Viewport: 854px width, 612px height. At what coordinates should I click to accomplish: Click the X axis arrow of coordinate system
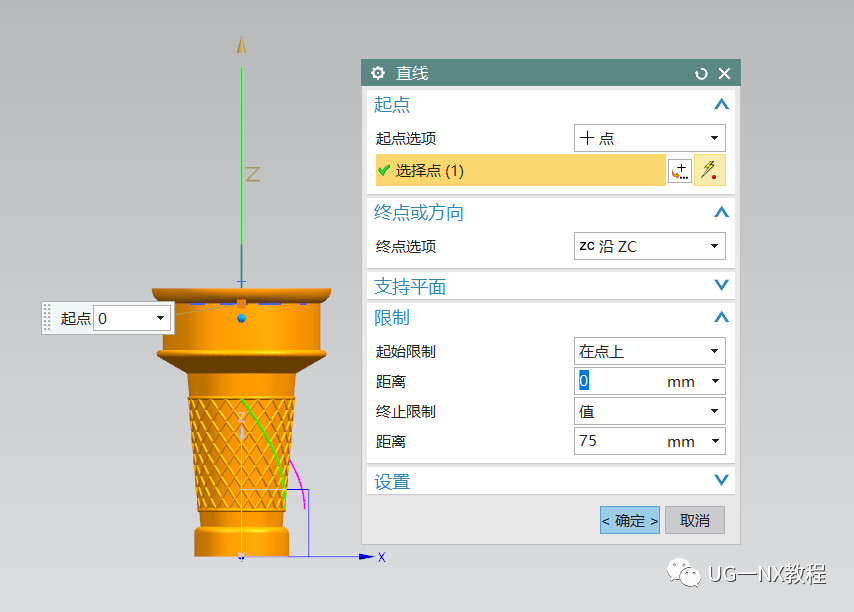click(366, 556)
